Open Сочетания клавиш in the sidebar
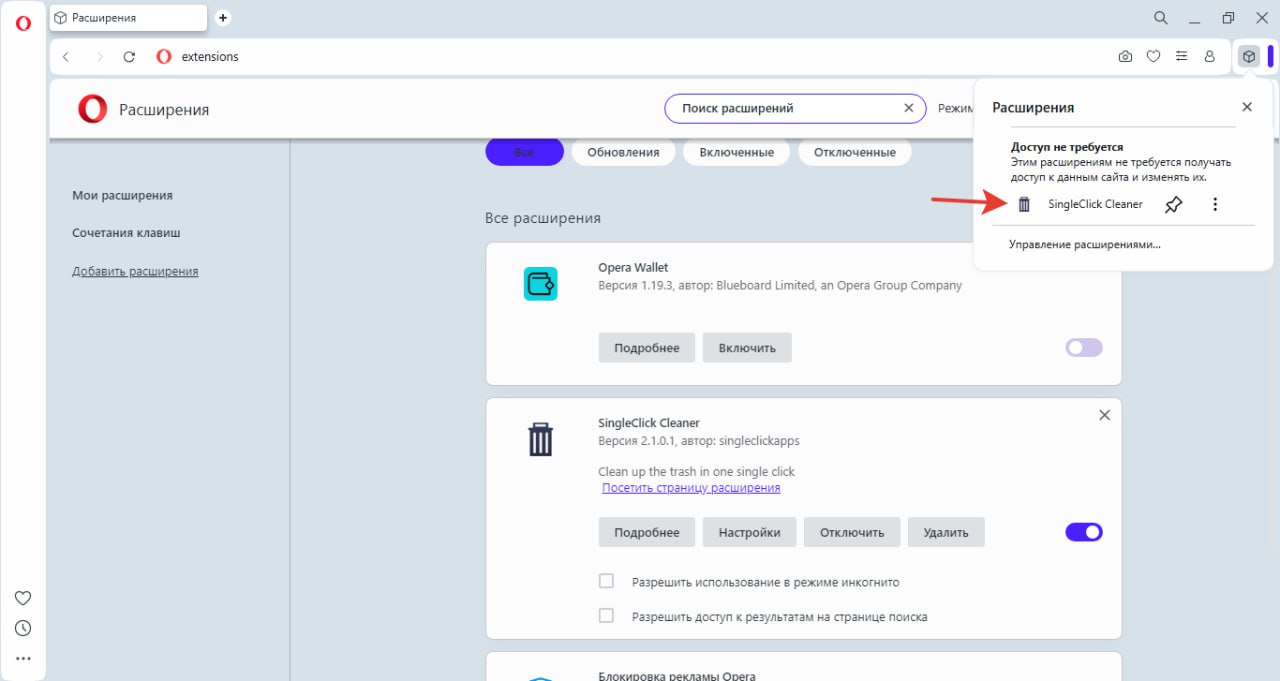Viewport: 1280px width, 681px height. click(126, 233)
